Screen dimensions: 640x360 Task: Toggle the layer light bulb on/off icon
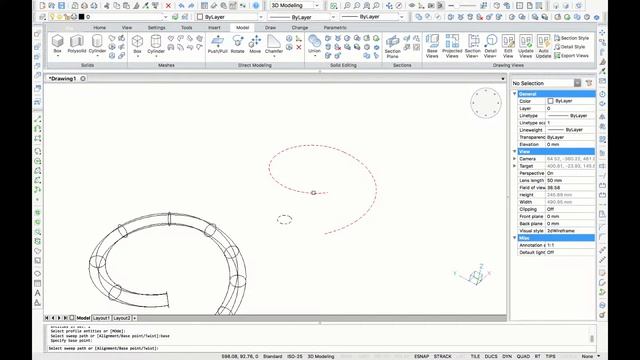tap(52, 17)
